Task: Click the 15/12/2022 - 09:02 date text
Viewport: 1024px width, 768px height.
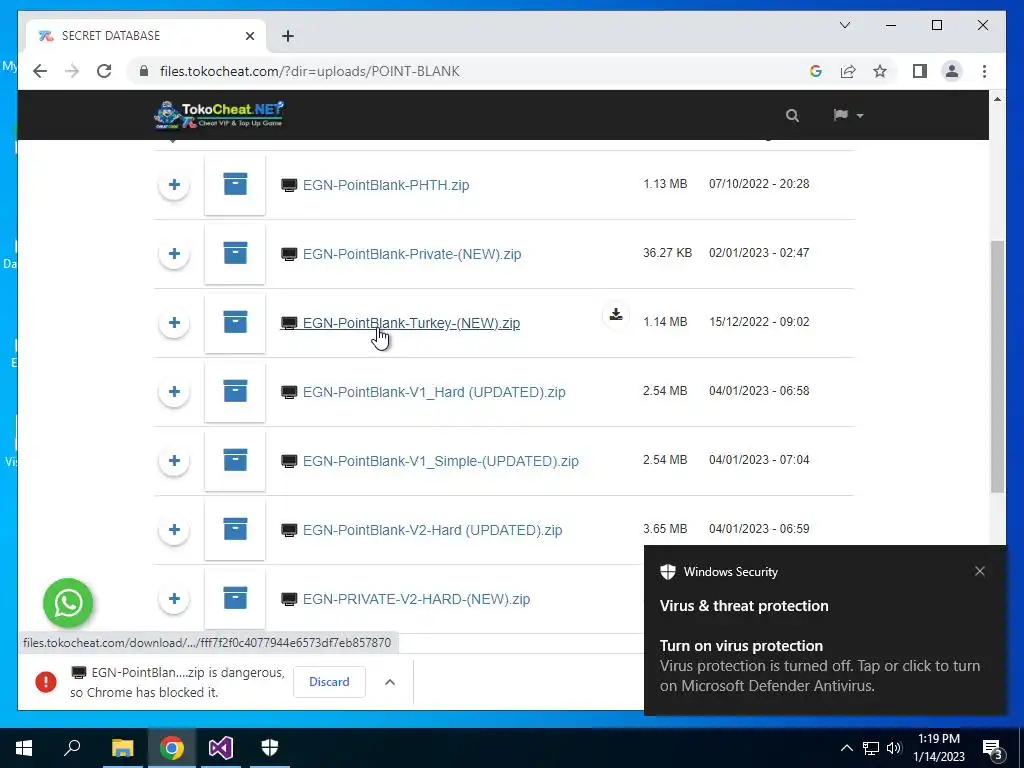Action: coord(759,322)
